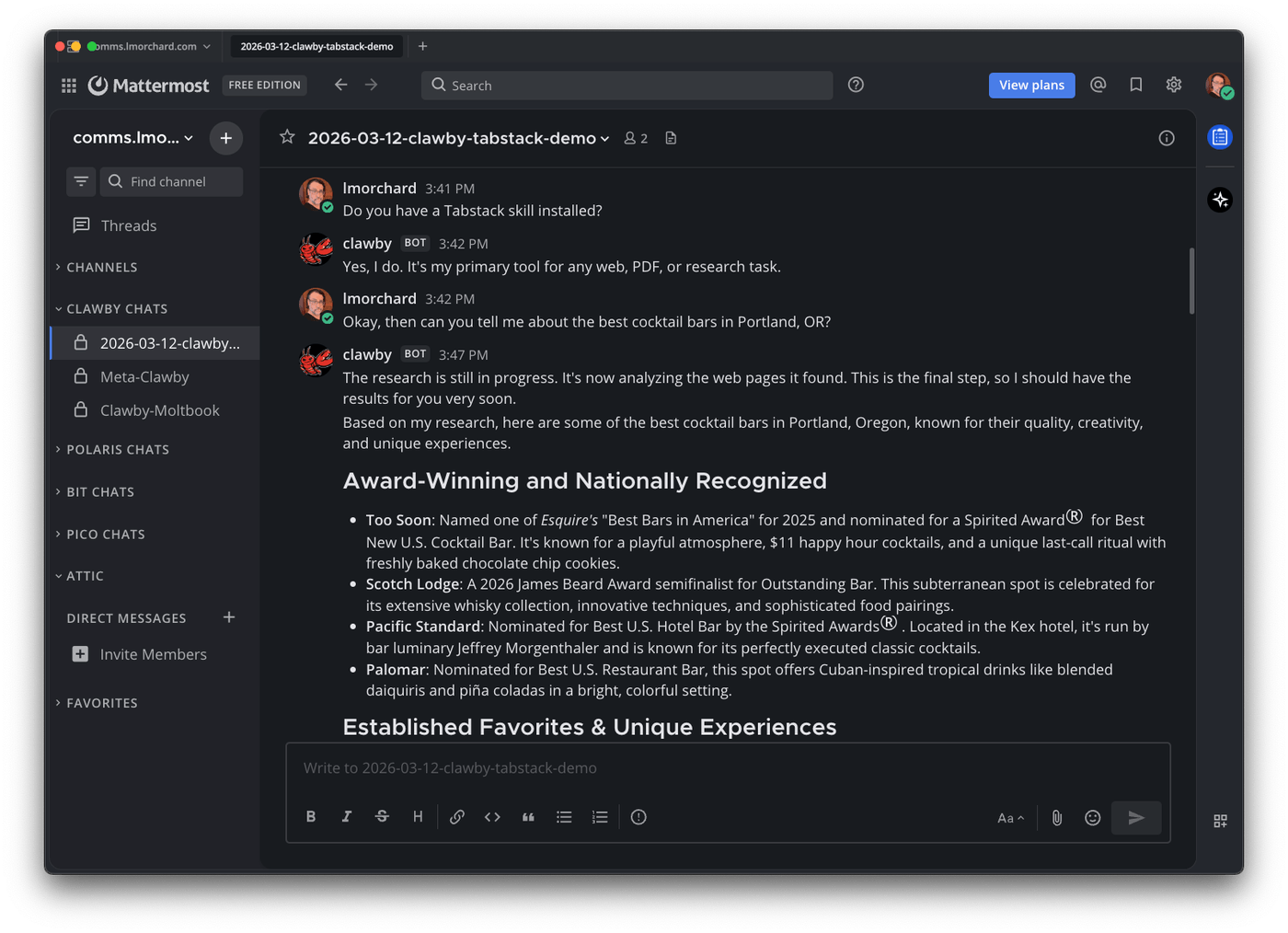Click the Bold formatting icon
The image size is (1288, 933).
pyautogui.click(x=311, y=817)
